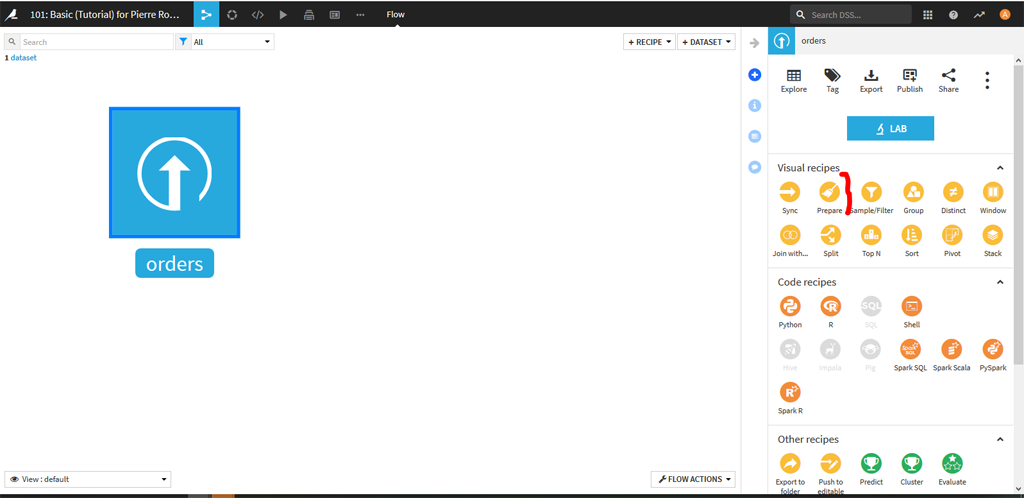
Task: Collapse the Visual recipes section
Action: point(1000,168)
